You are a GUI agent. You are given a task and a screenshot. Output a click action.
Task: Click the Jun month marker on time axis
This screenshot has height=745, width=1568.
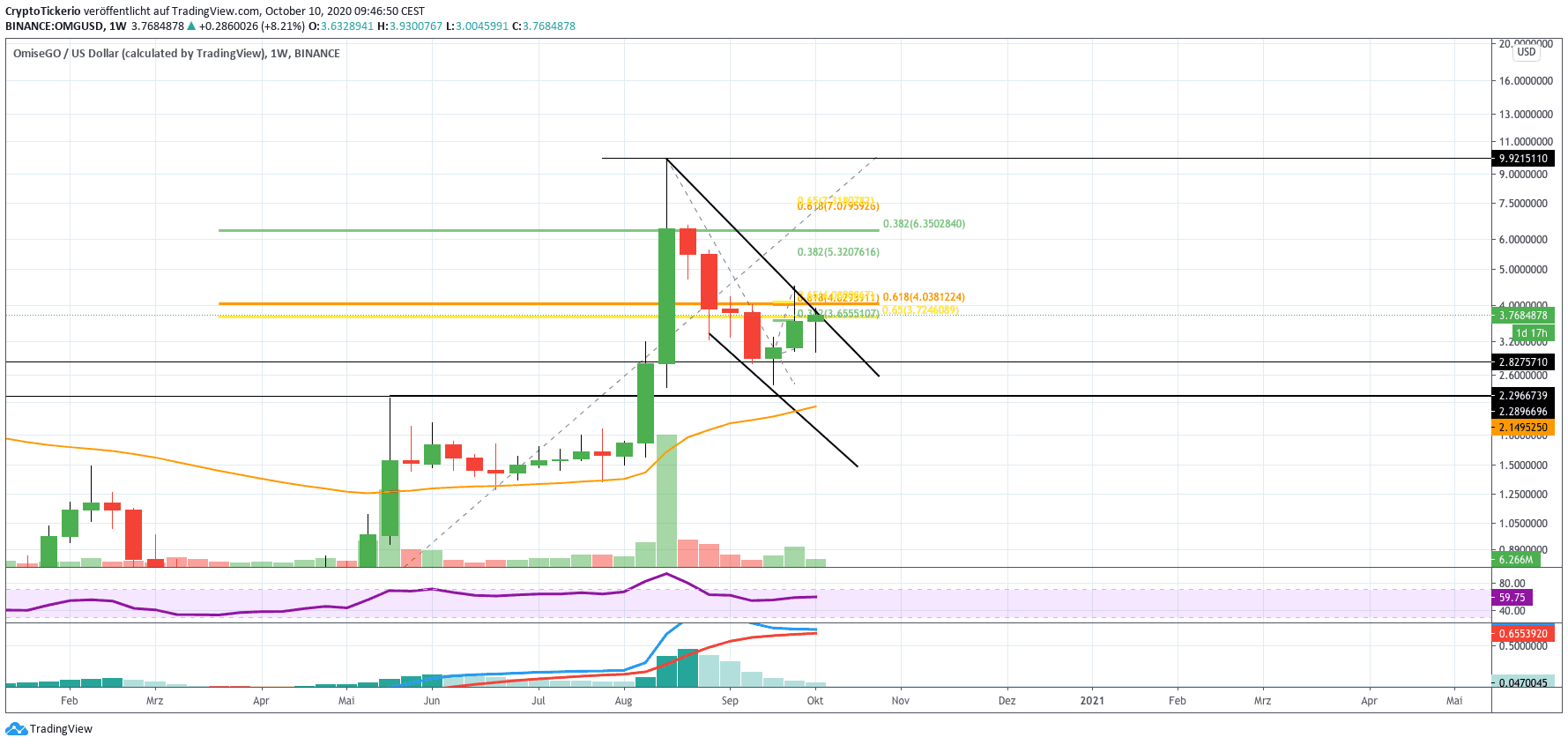point(432,701)
